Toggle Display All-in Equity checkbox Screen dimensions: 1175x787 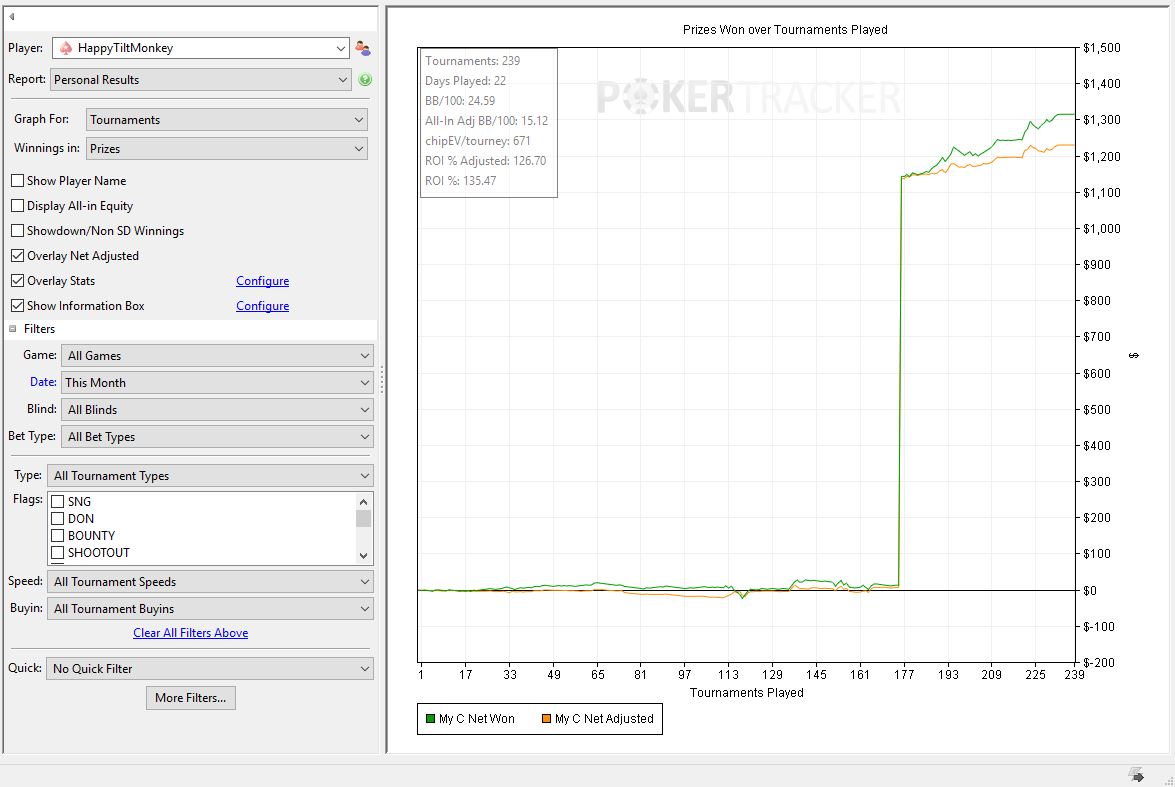(18, 205)
